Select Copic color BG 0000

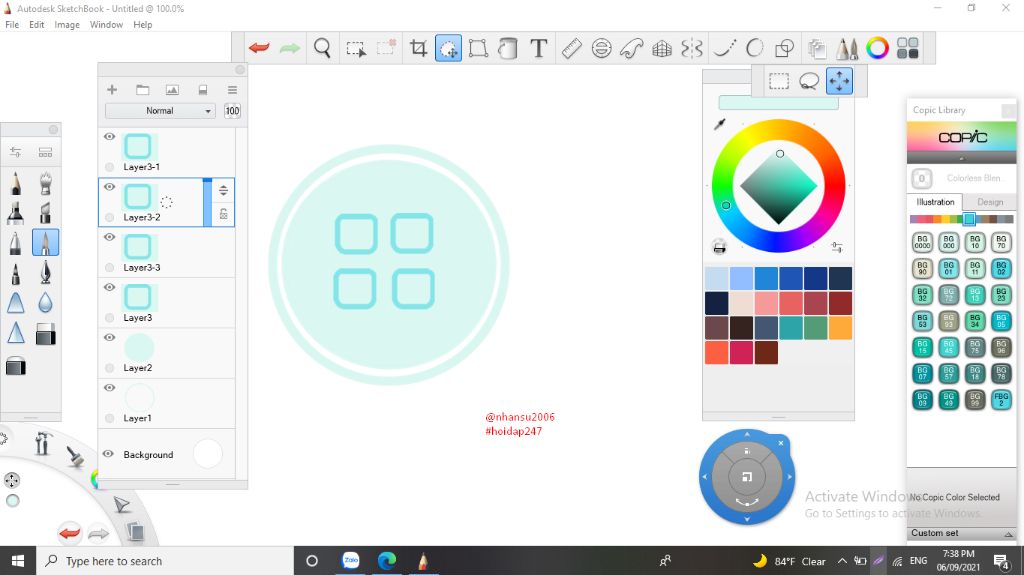[922, 242]
